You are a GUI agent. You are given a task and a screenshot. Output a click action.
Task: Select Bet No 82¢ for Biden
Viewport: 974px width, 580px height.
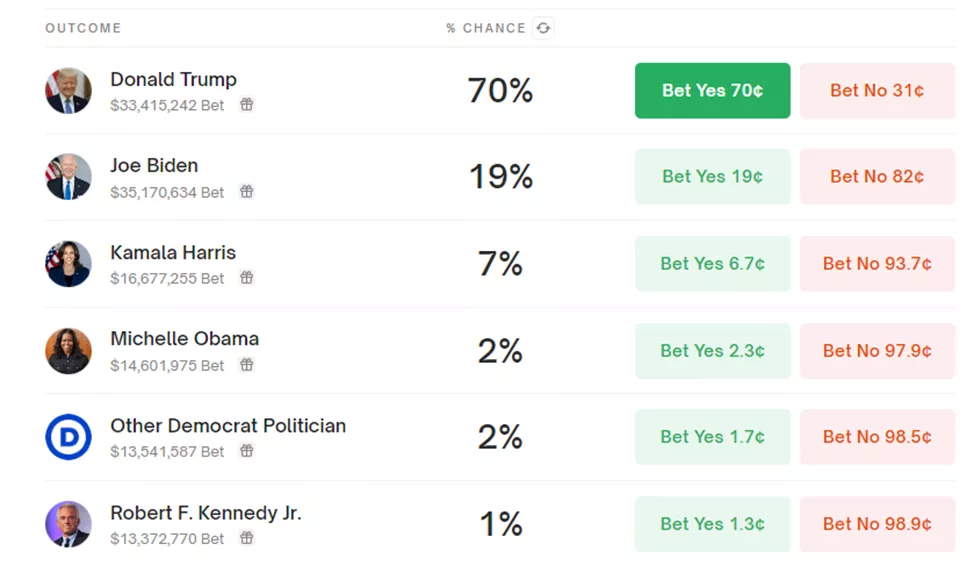coord(877,177)
